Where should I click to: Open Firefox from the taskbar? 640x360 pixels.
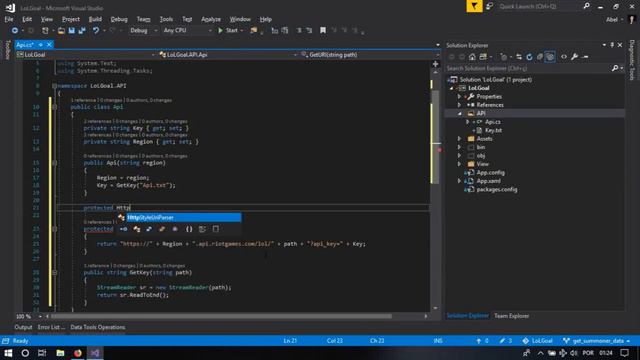tap(78, 353)
